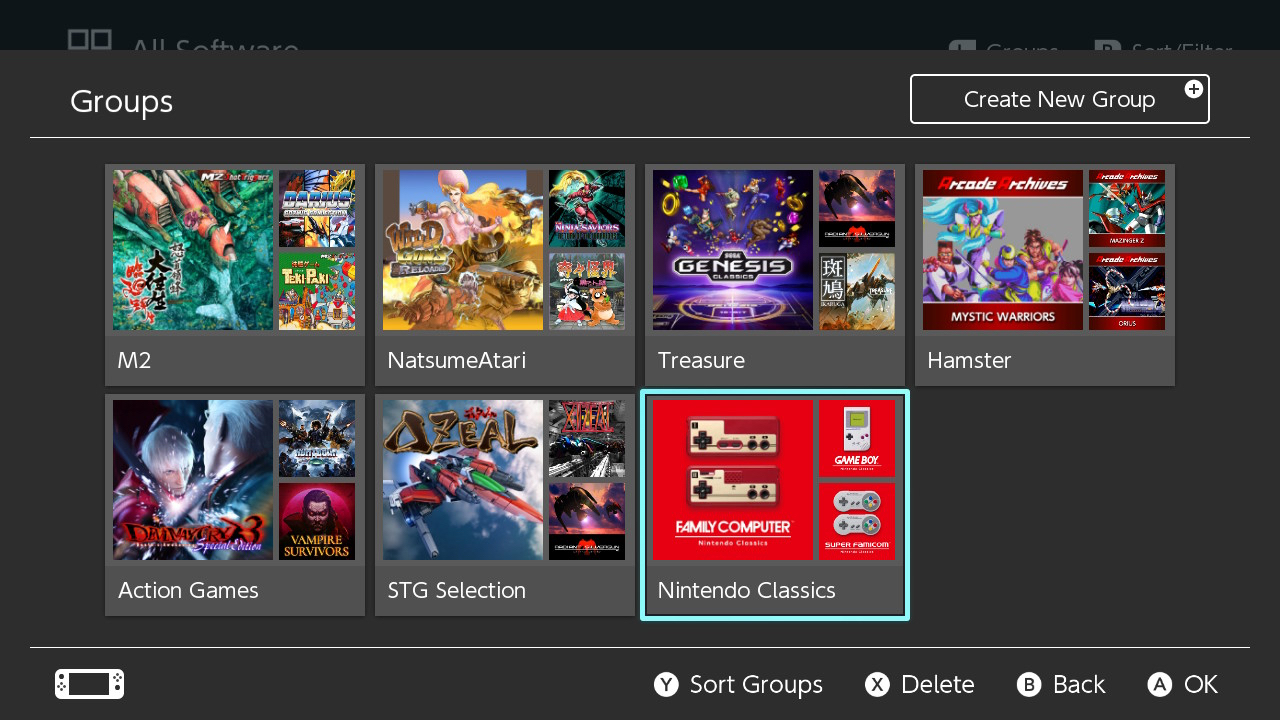Click the Super Famicom icon in Nintendo Classics
The width and height of the screenshot is (1280, 720).
click(x=857, y=521)
